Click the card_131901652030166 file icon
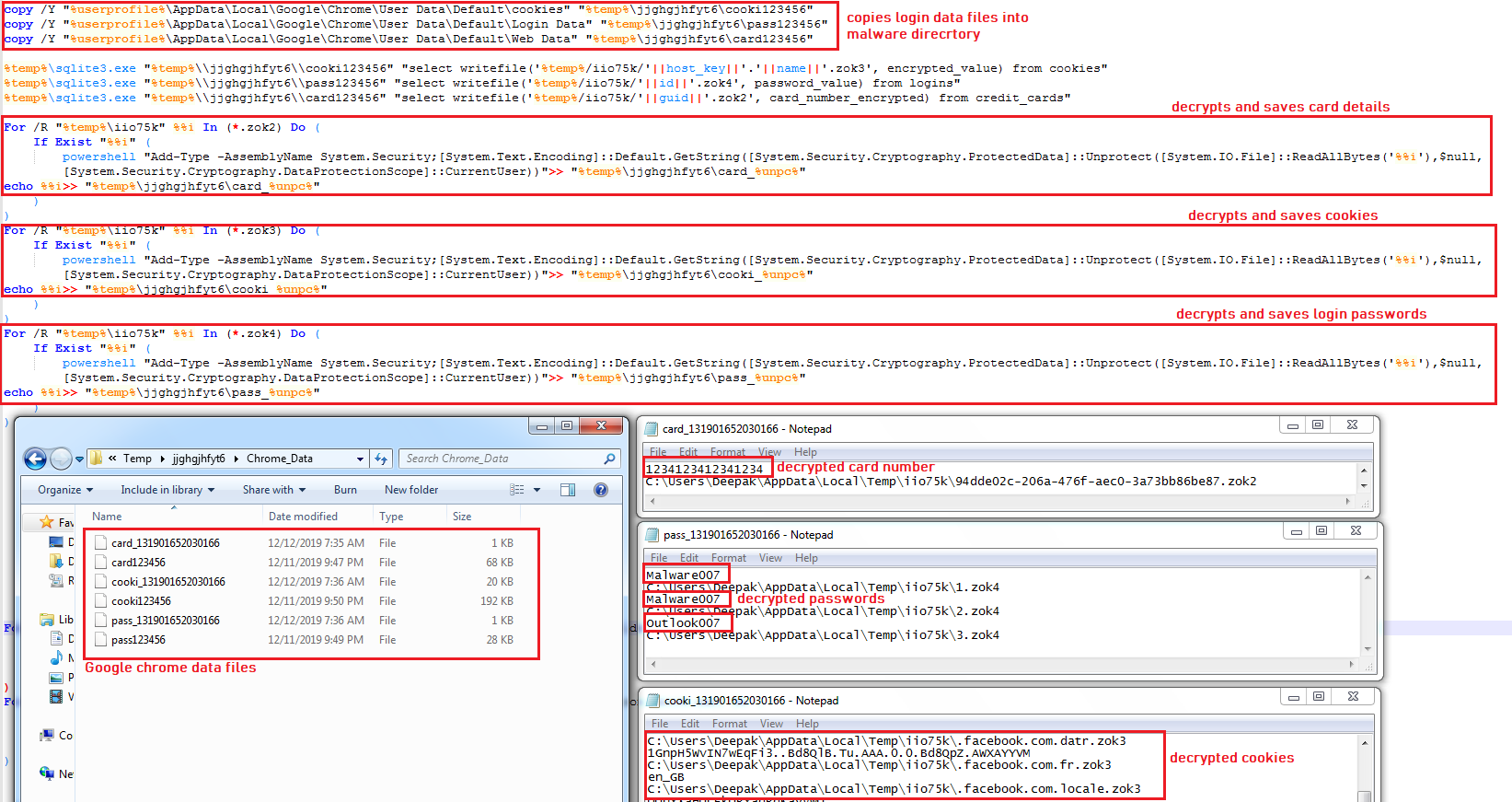The height and width of the screenshot is (802, 1512). point(100,543)
